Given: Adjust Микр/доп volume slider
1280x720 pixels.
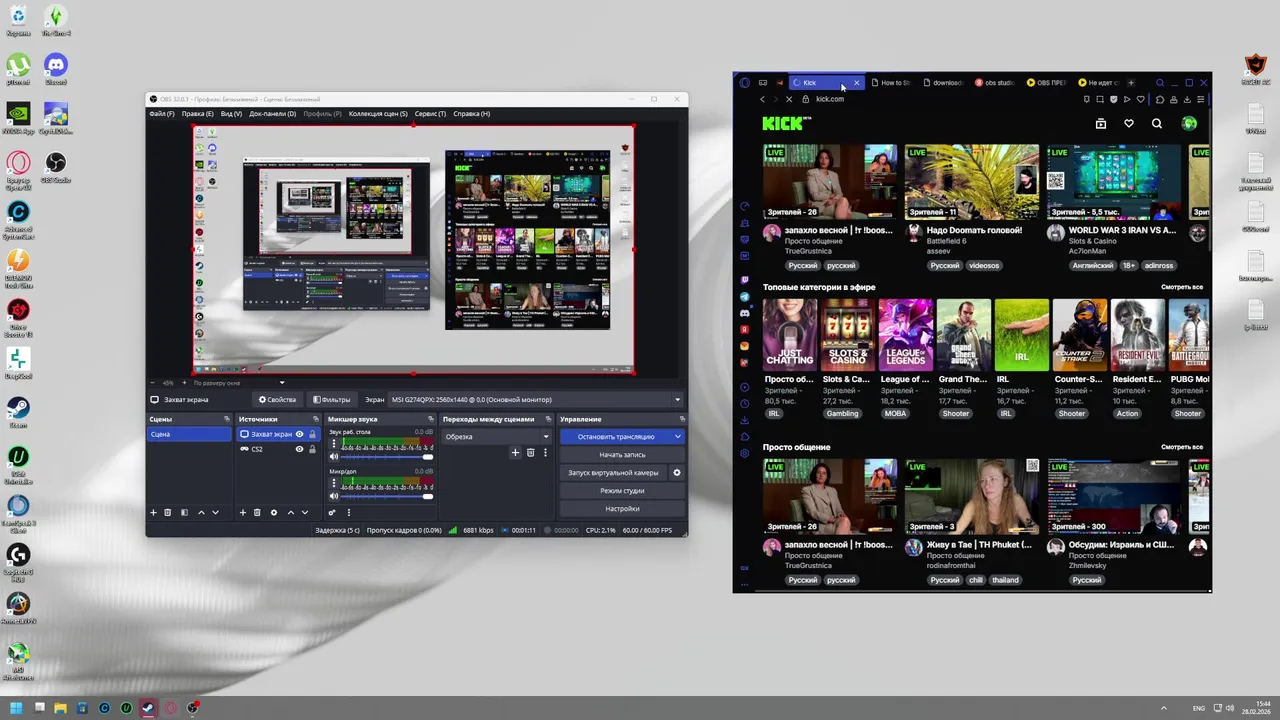Looking at the screenshot, I should [x=388, y=496].
